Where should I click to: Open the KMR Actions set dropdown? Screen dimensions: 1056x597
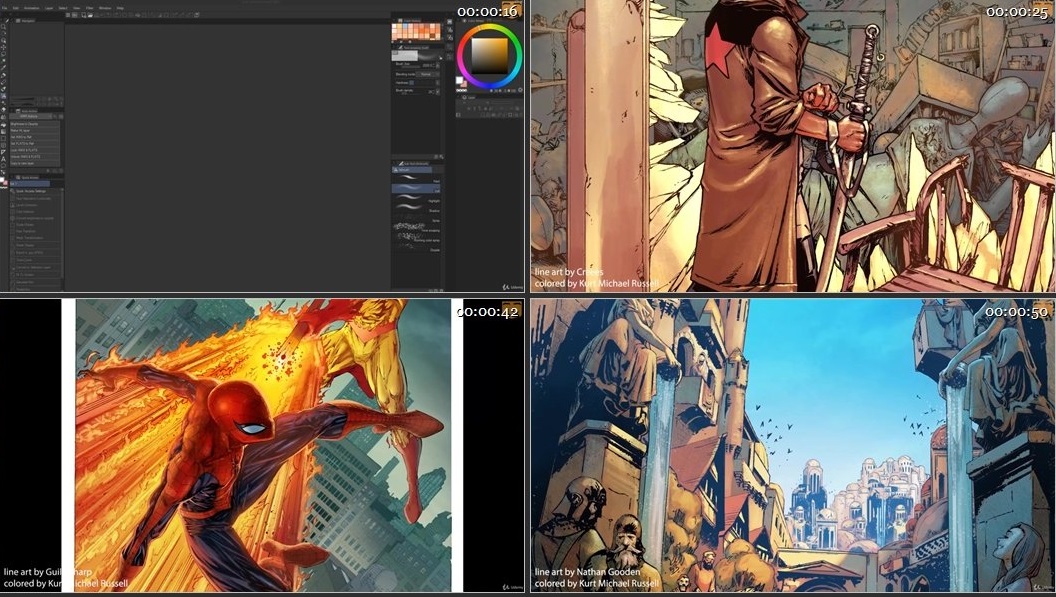pos(30,116)
